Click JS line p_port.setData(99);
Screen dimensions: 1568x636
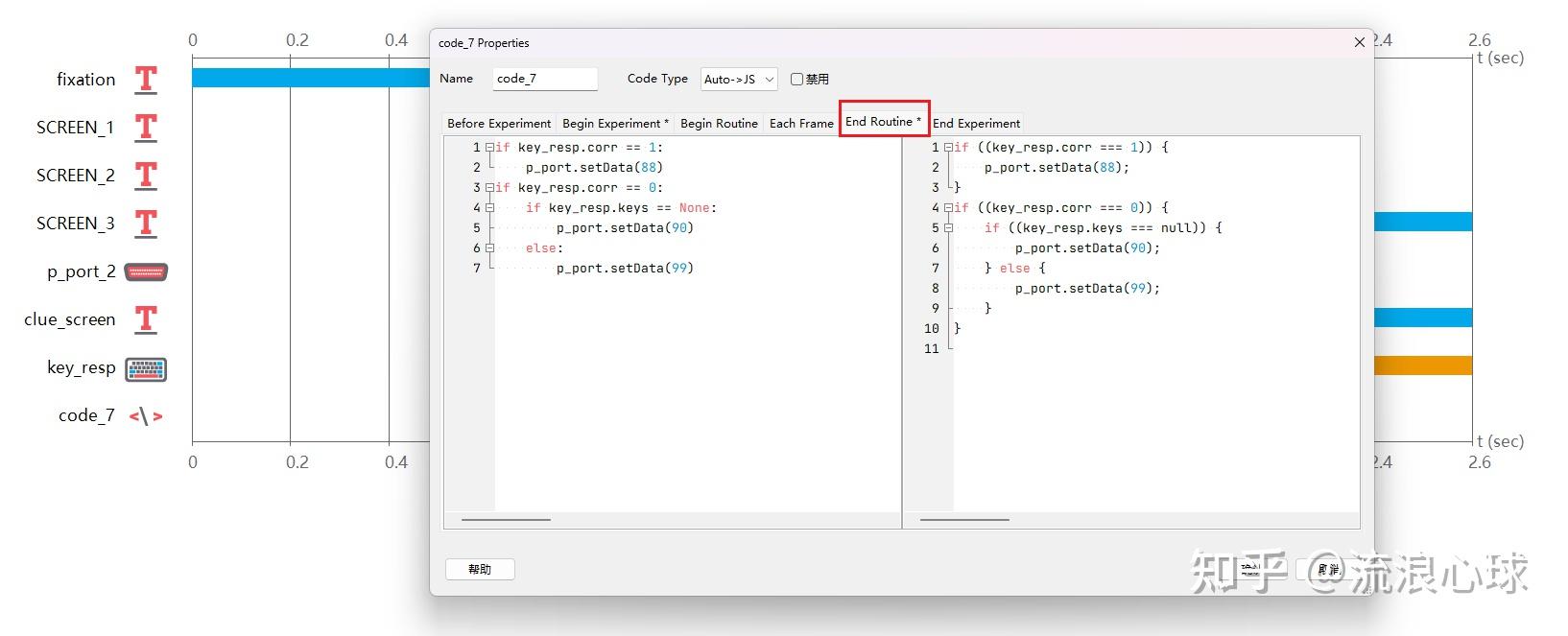(1087, 289)
